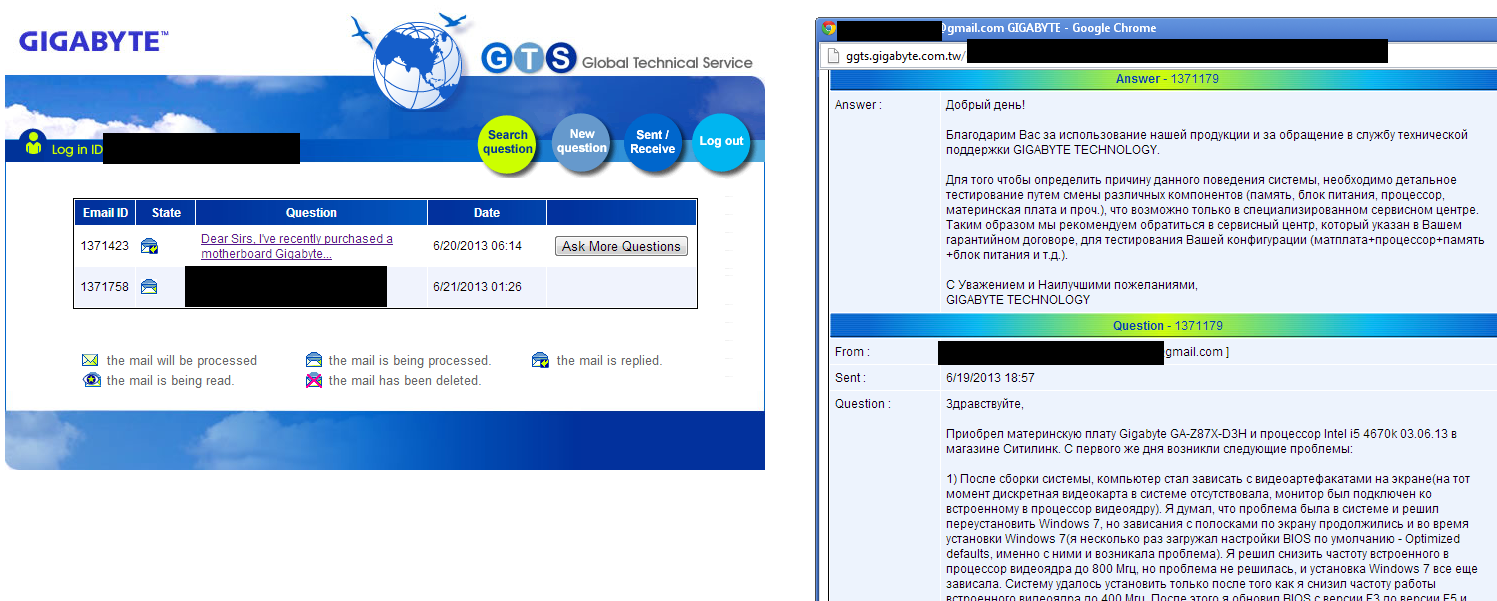Click the GIGABYTE logo

(x=93, y=42)
